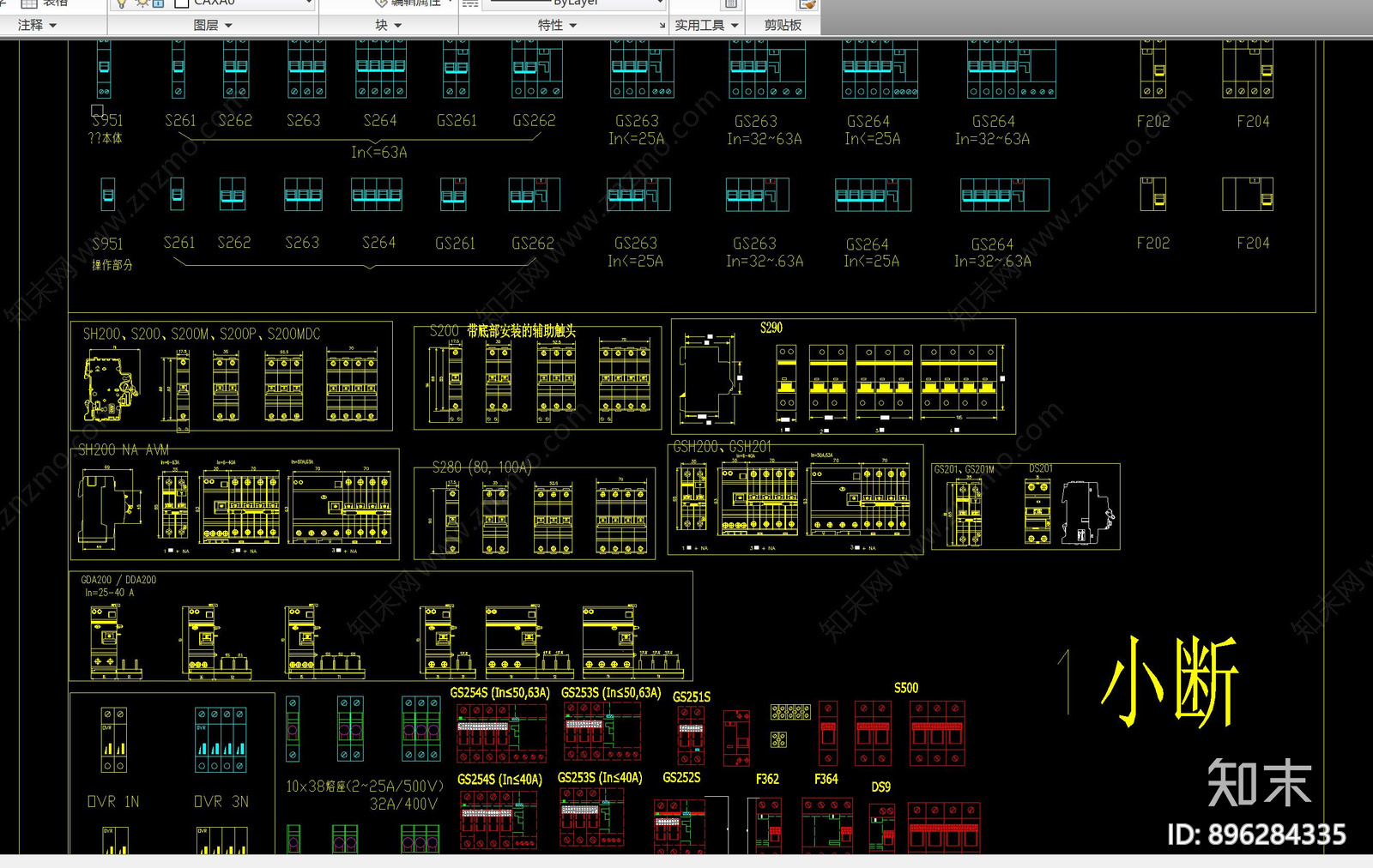The height and width of the screenshot is (868, 1373).
Task: Click the F202 label in the lower row
Action: pyautogui.click(x=1152, y=243)
